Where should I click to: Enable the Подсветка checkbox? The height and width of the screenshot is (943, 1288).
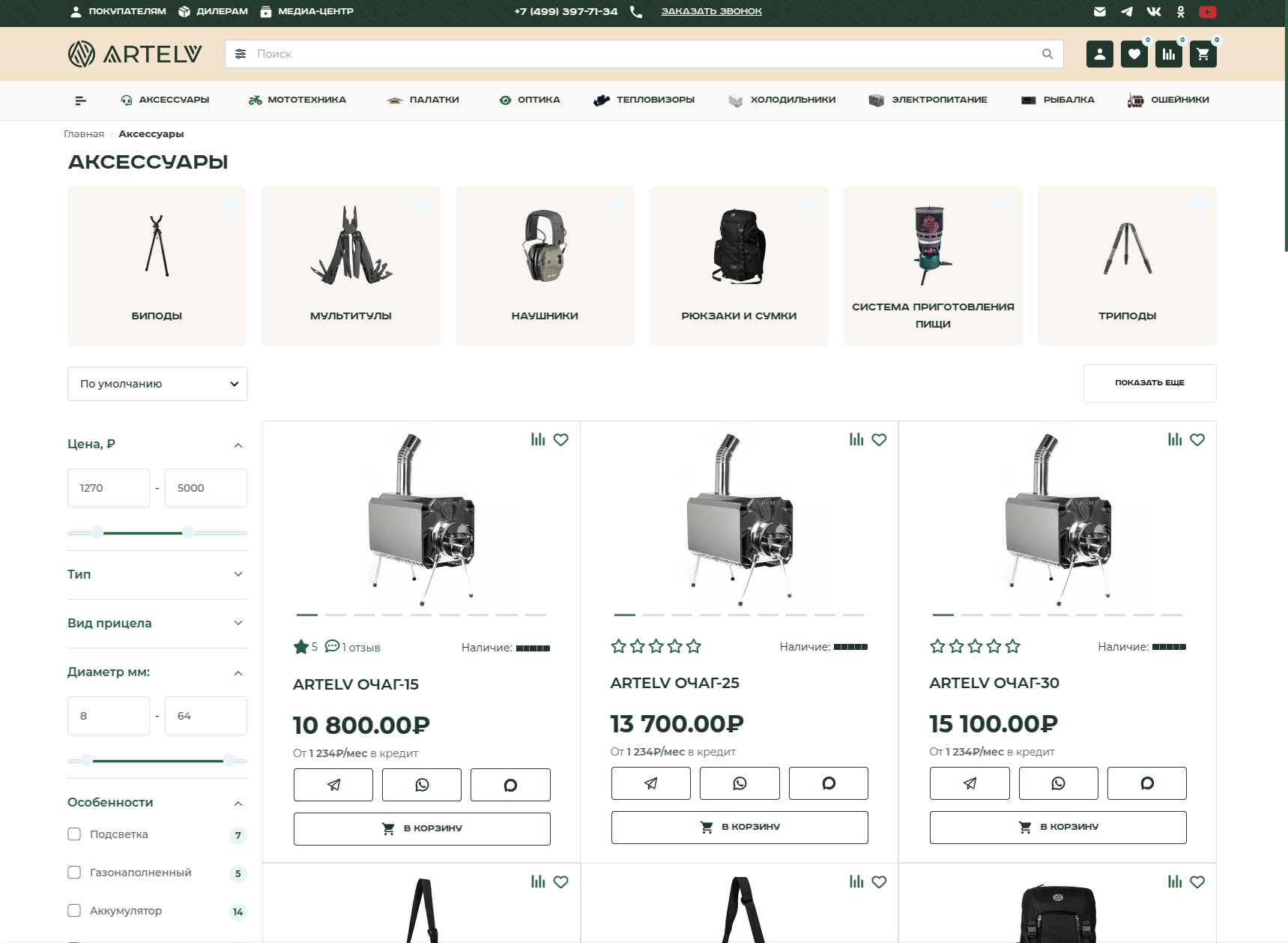pos(74,834)
